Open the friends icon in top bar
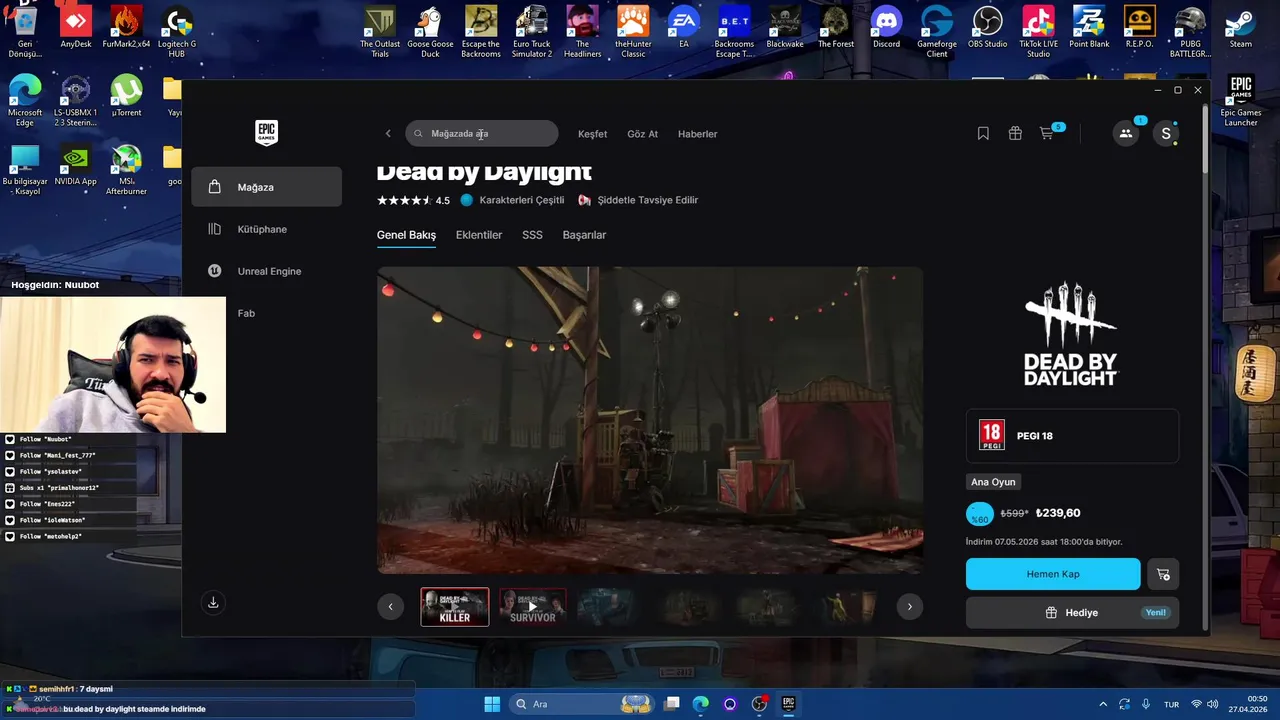This screenshot has height=720, width=1280. [1126, 134]
